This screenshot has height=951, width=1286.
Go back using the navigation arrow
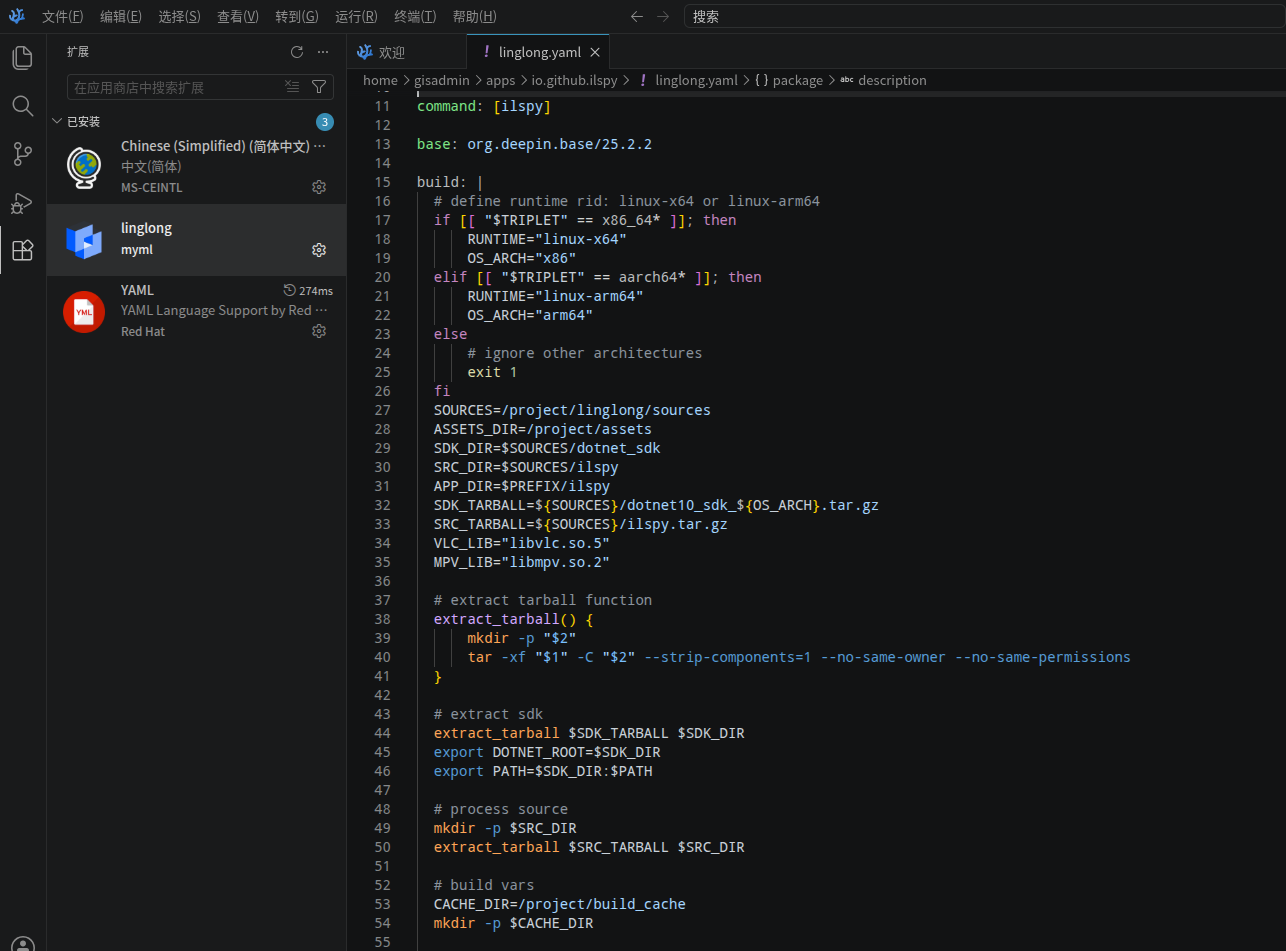click(637, 16)
